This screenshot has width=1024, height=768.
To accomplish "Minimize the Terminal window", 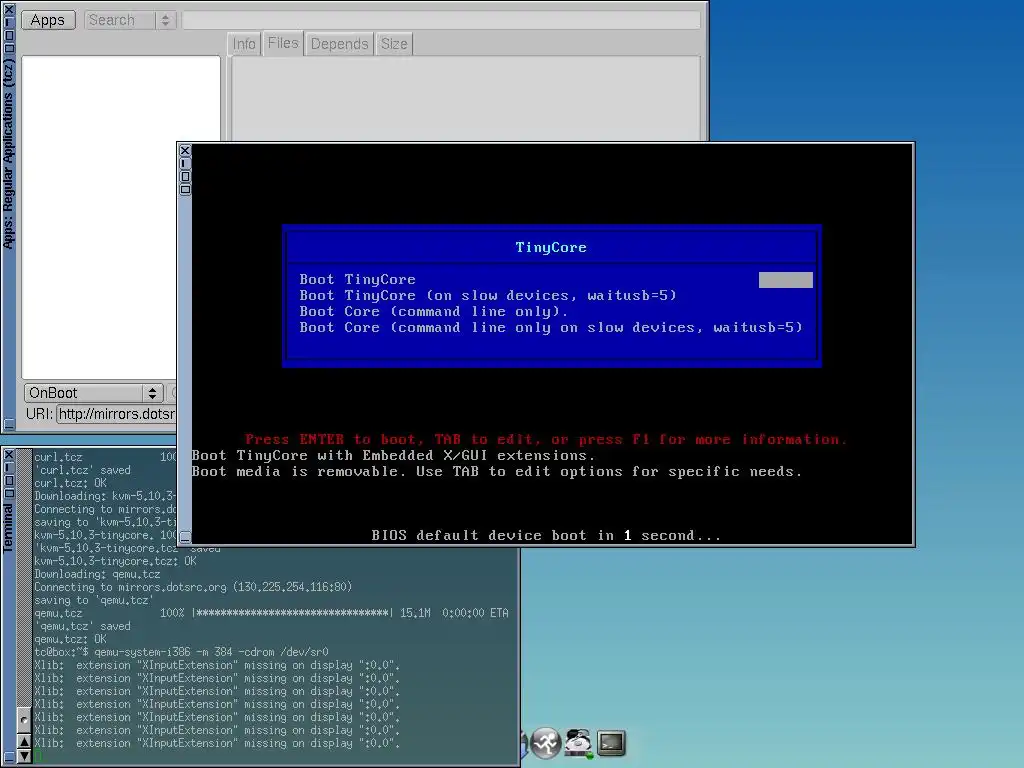I will (9, 468).
